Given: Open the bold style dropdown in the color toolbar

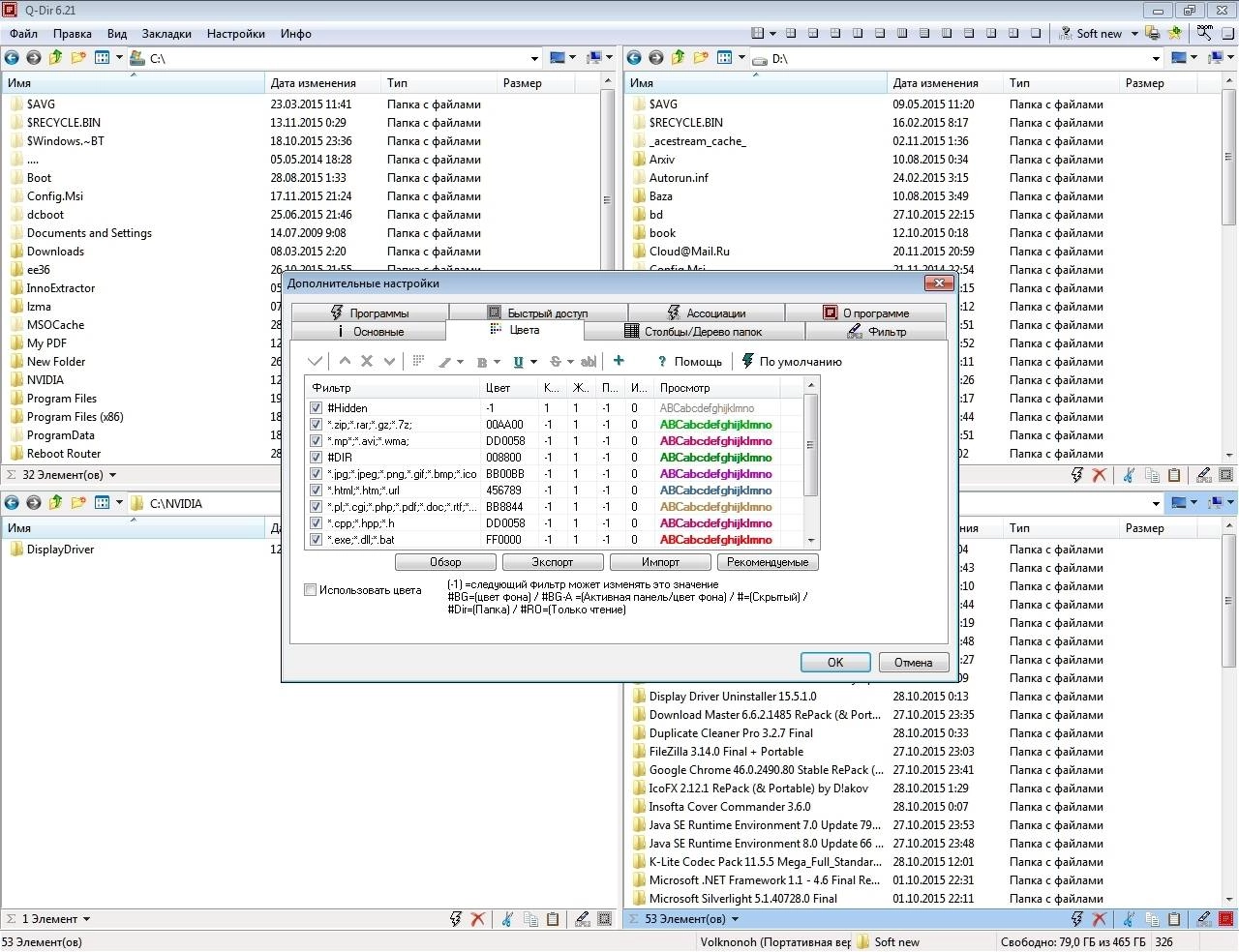Looking at the screenshot, I should 498,362.
